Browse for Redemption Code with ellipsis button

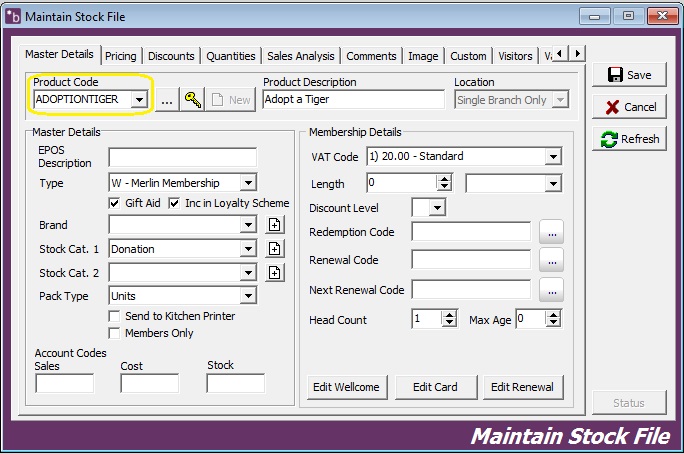click(551, 232)
